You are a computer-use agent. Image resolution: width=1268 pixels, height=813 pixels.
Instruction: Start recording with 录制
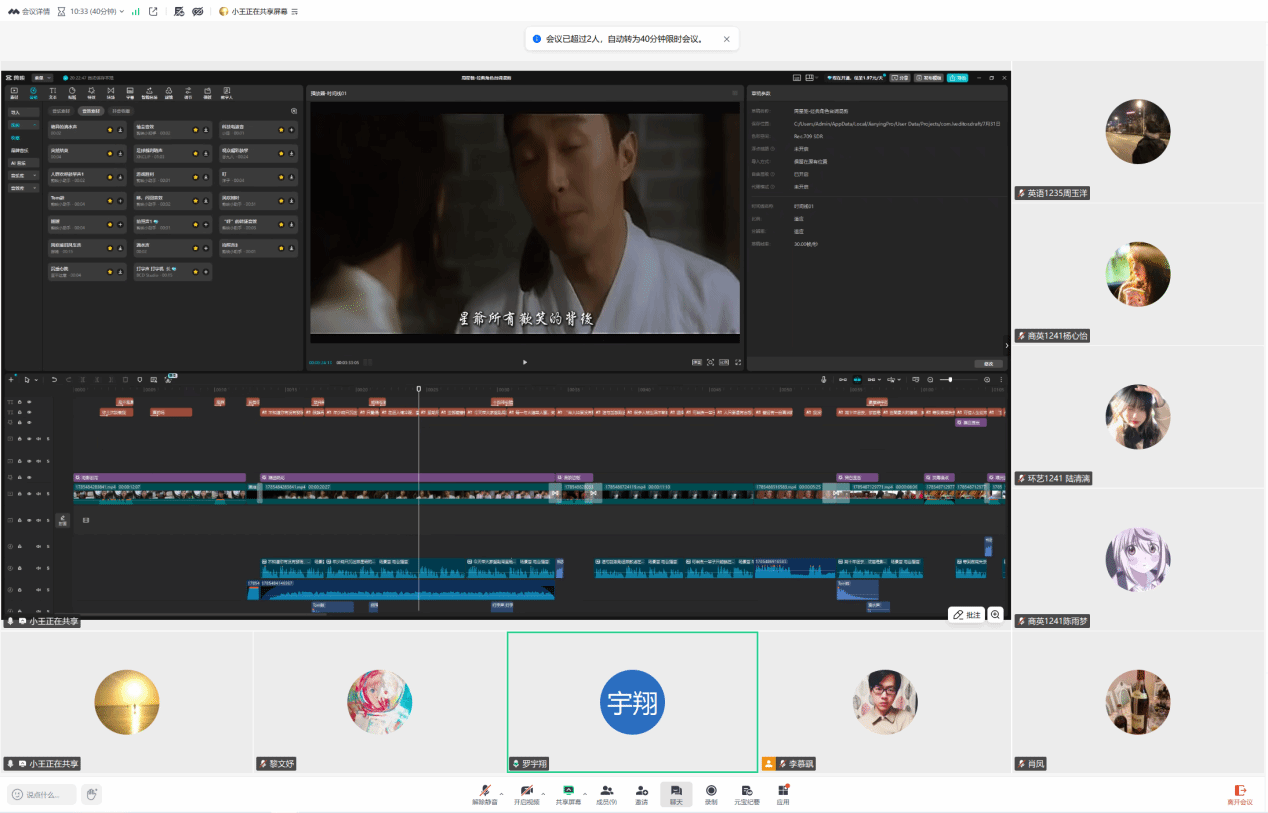coord(711,794)
